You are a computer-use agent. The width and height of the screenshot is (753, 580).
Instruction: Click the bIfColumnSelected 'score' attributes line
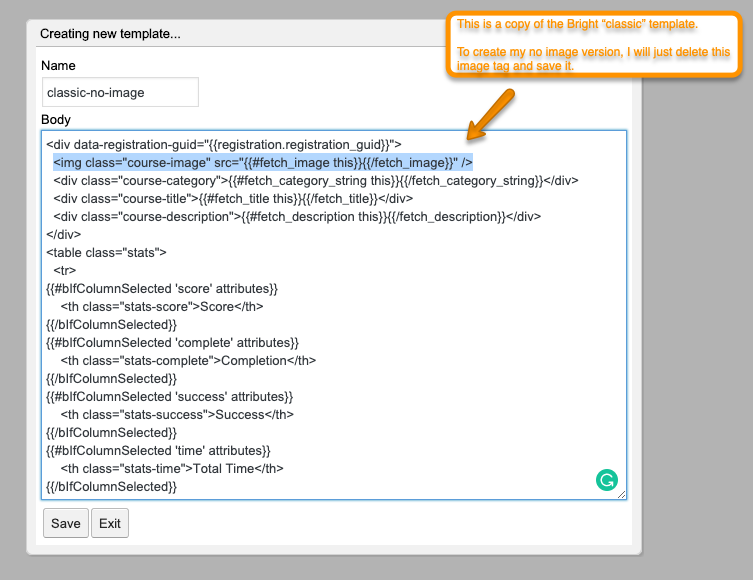162,289
